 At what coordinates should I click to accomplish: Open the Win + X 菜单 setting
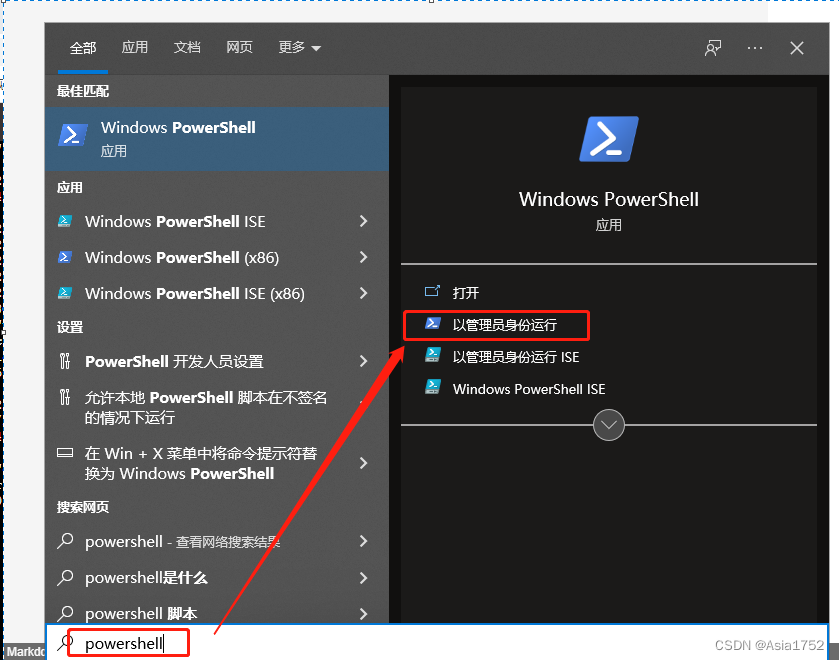[217, 464]
